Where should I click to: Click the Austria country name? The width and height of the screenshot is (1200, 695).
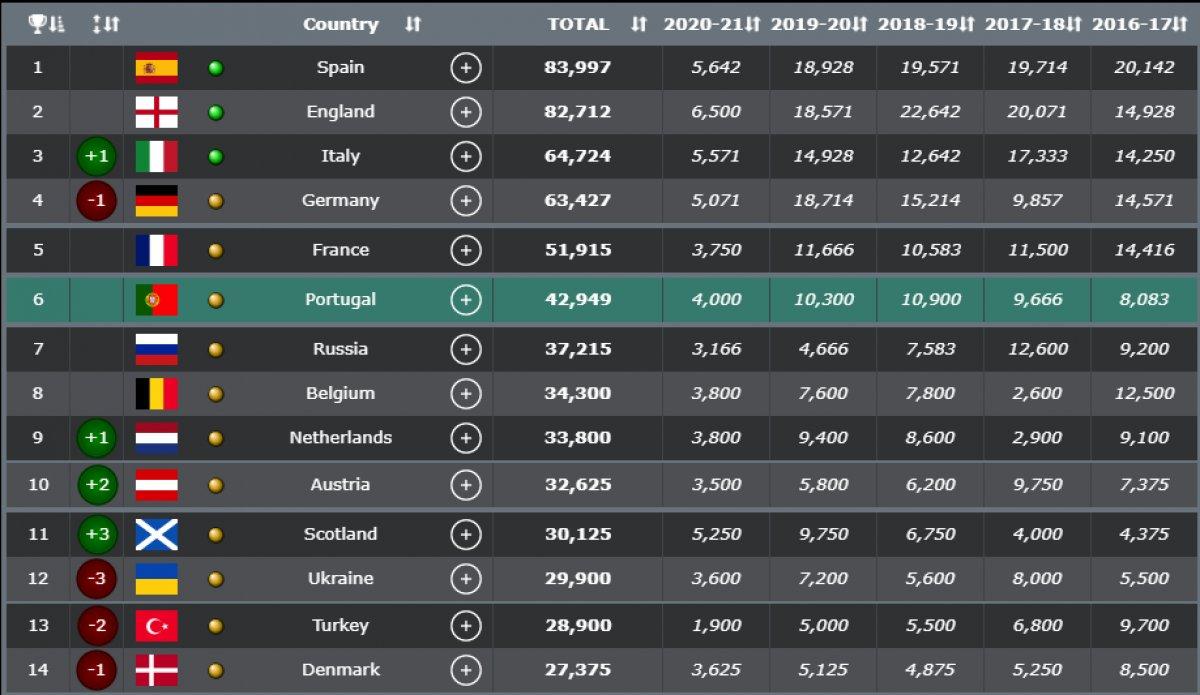(340, 485)
